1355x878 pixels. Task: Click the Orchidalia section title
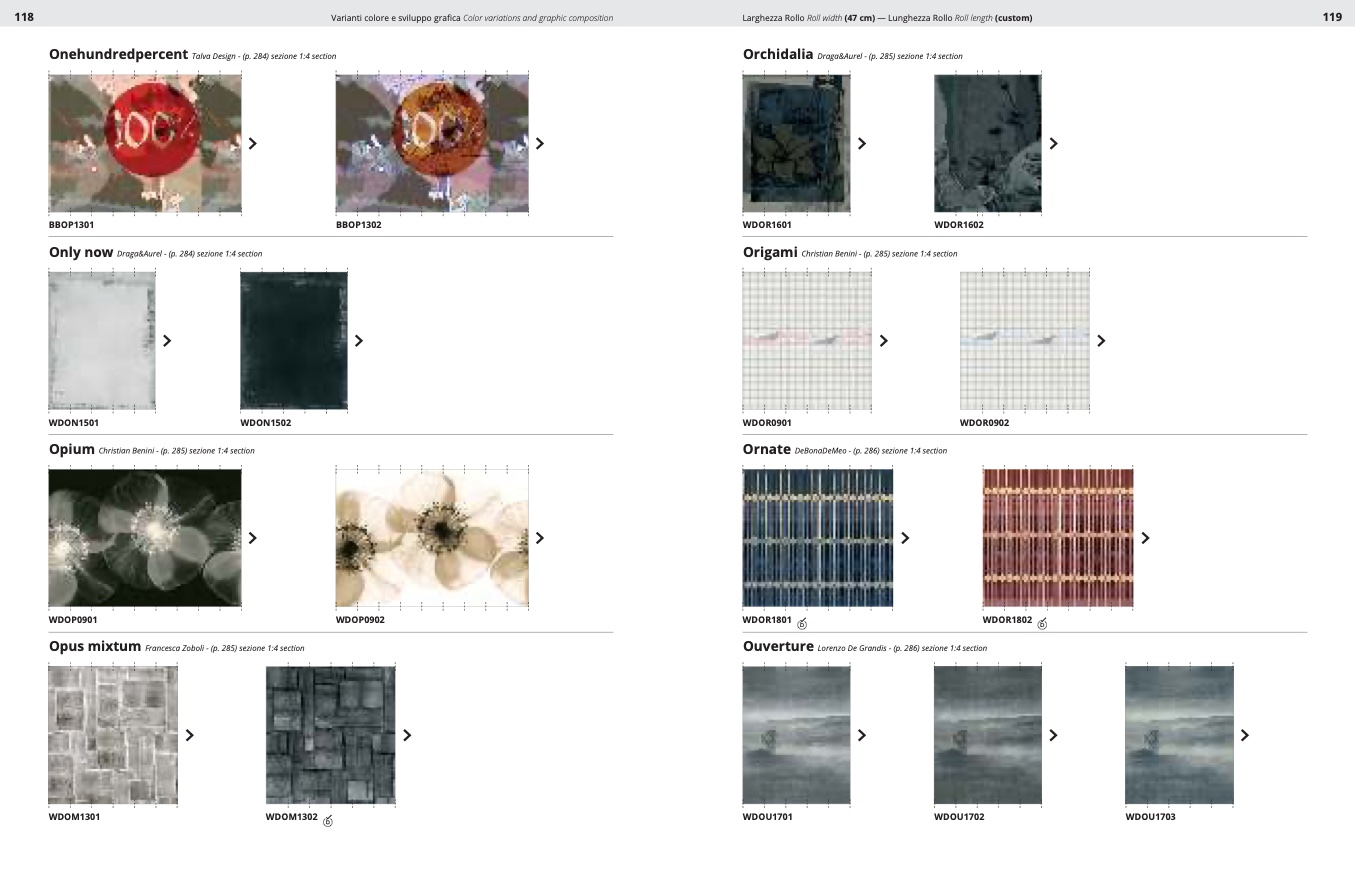click(778, 54)
